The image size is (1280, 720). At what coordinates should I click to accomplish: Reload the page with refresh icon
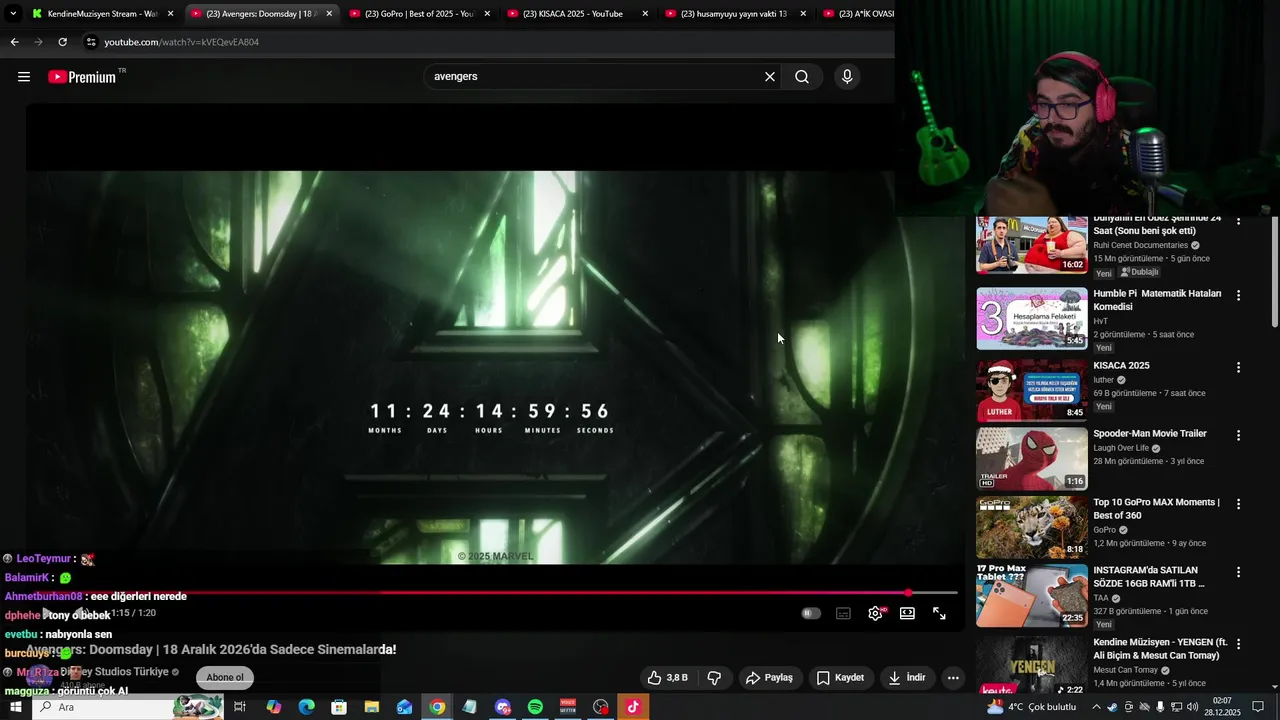62,42
